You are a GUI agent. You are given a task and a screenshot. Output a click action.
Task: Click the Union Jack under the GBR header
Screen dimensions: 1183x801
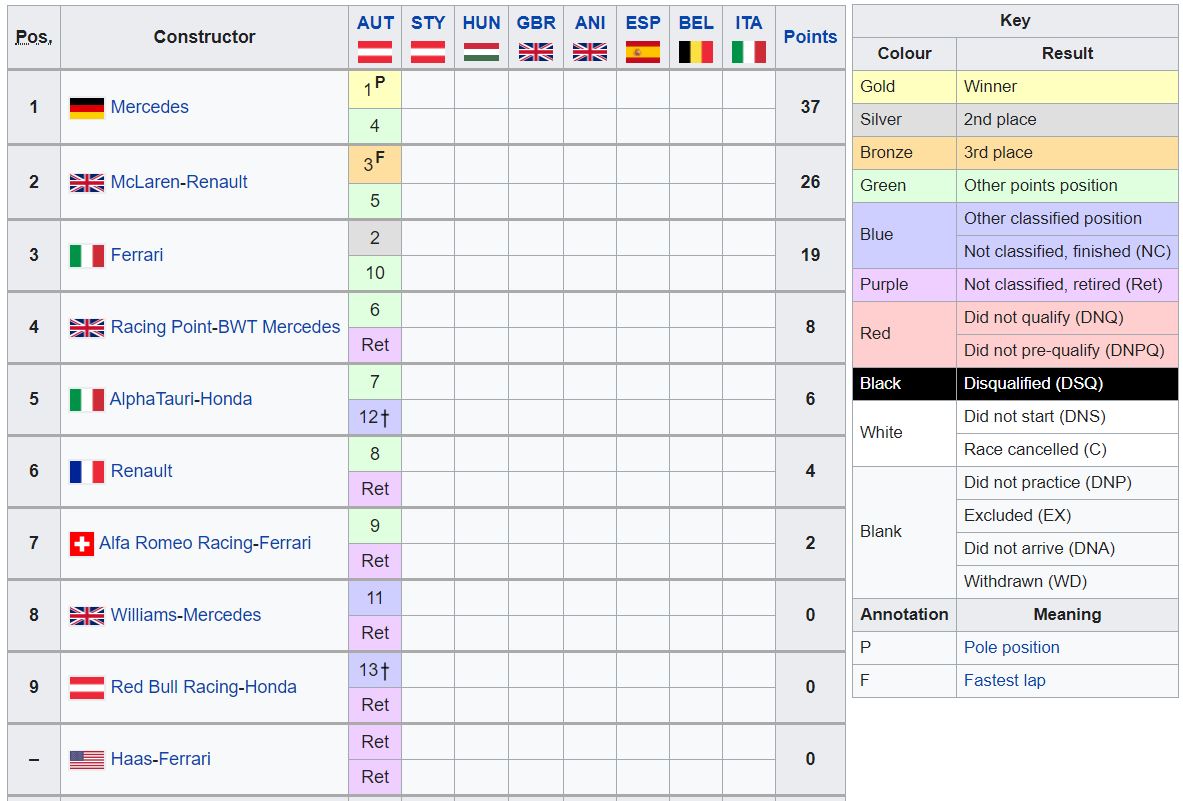click(x=536, y=52)
